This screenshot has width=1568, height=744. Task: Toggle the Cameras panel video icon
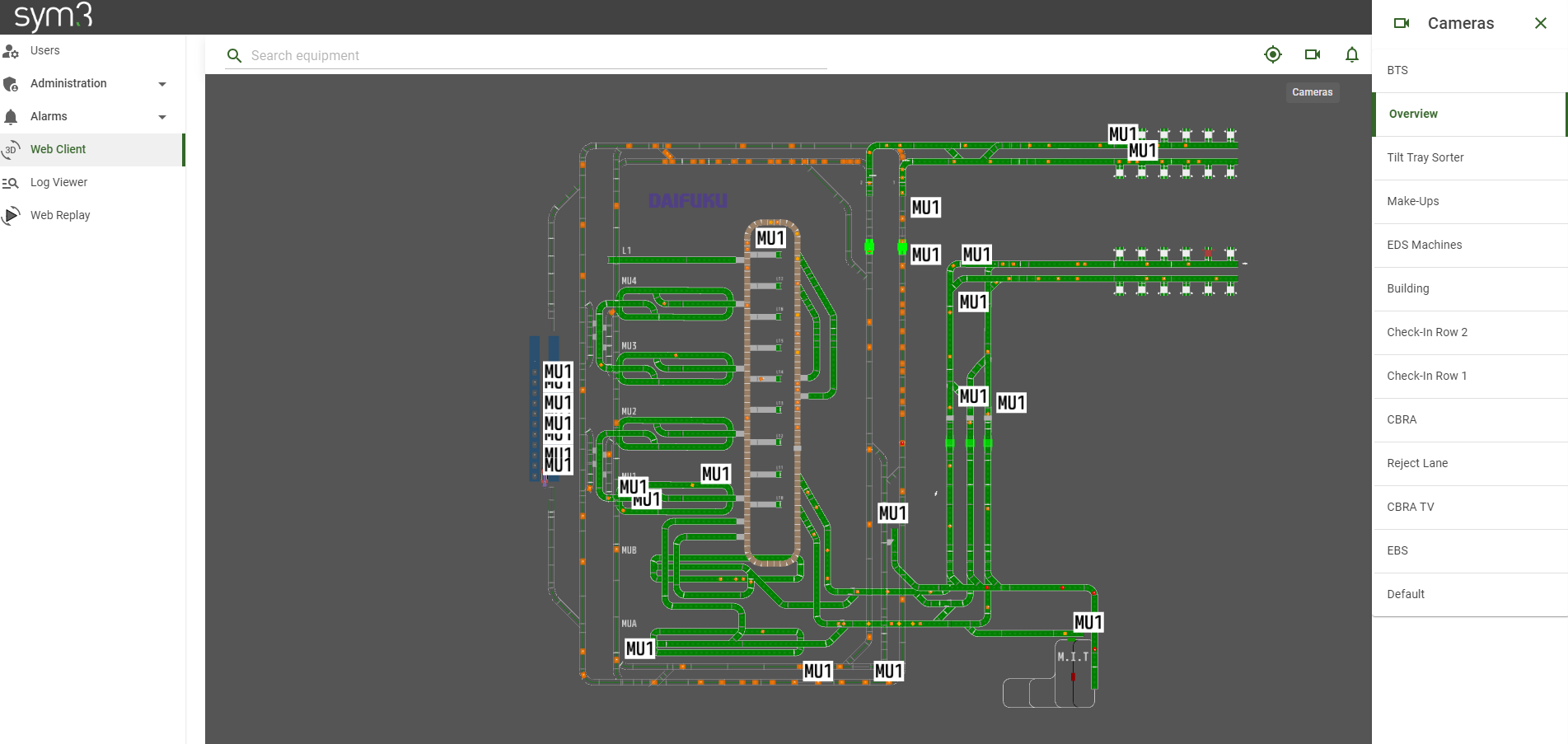tap(1313, 54)
